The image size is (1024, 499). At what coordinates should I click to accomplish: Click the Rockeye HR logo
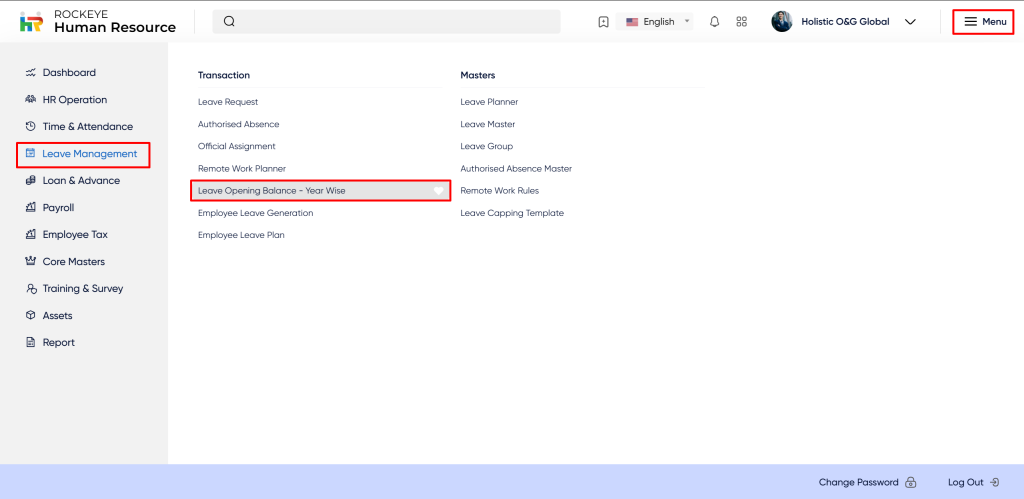point(32,22)
